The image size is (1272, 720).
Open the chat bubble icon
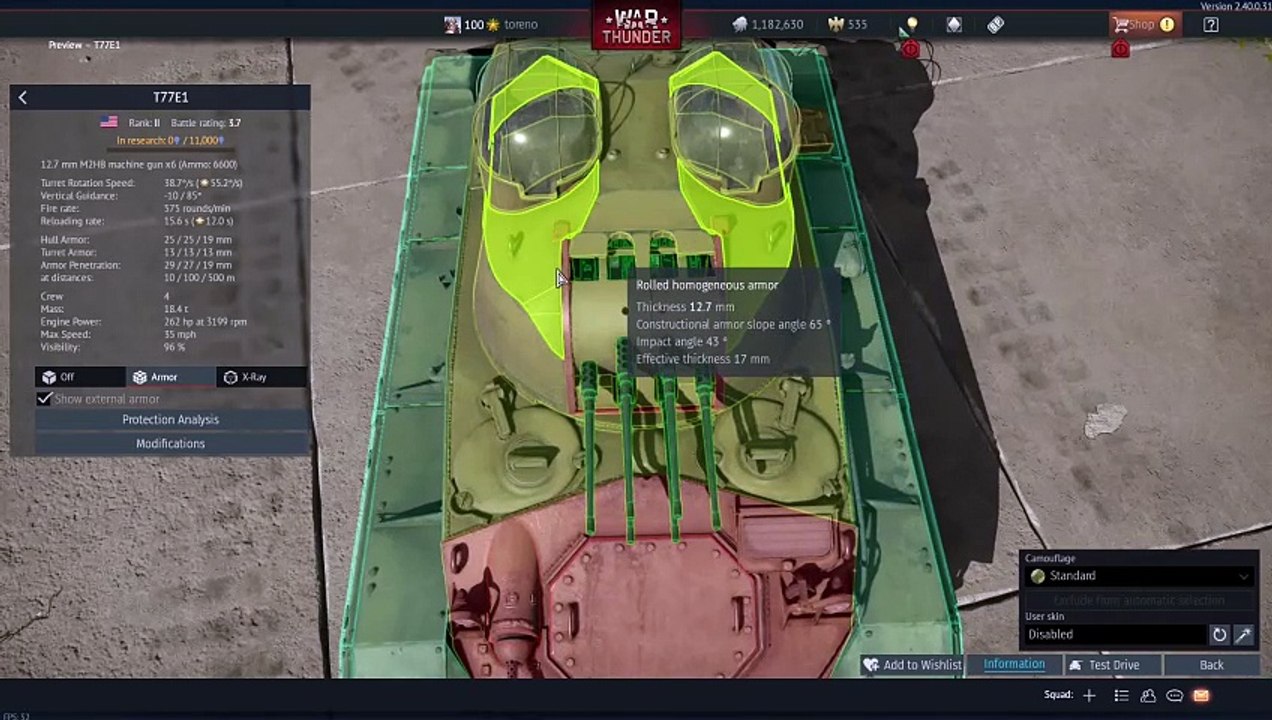1174,695
